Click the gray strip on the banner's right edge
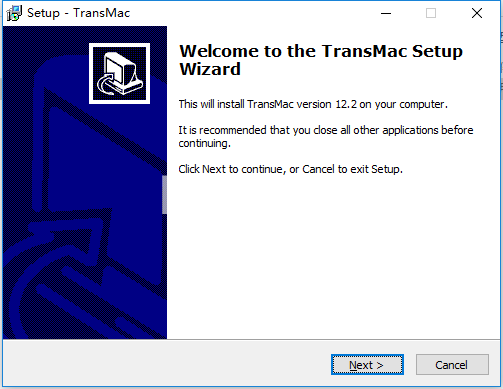 (x=164, y=195)
